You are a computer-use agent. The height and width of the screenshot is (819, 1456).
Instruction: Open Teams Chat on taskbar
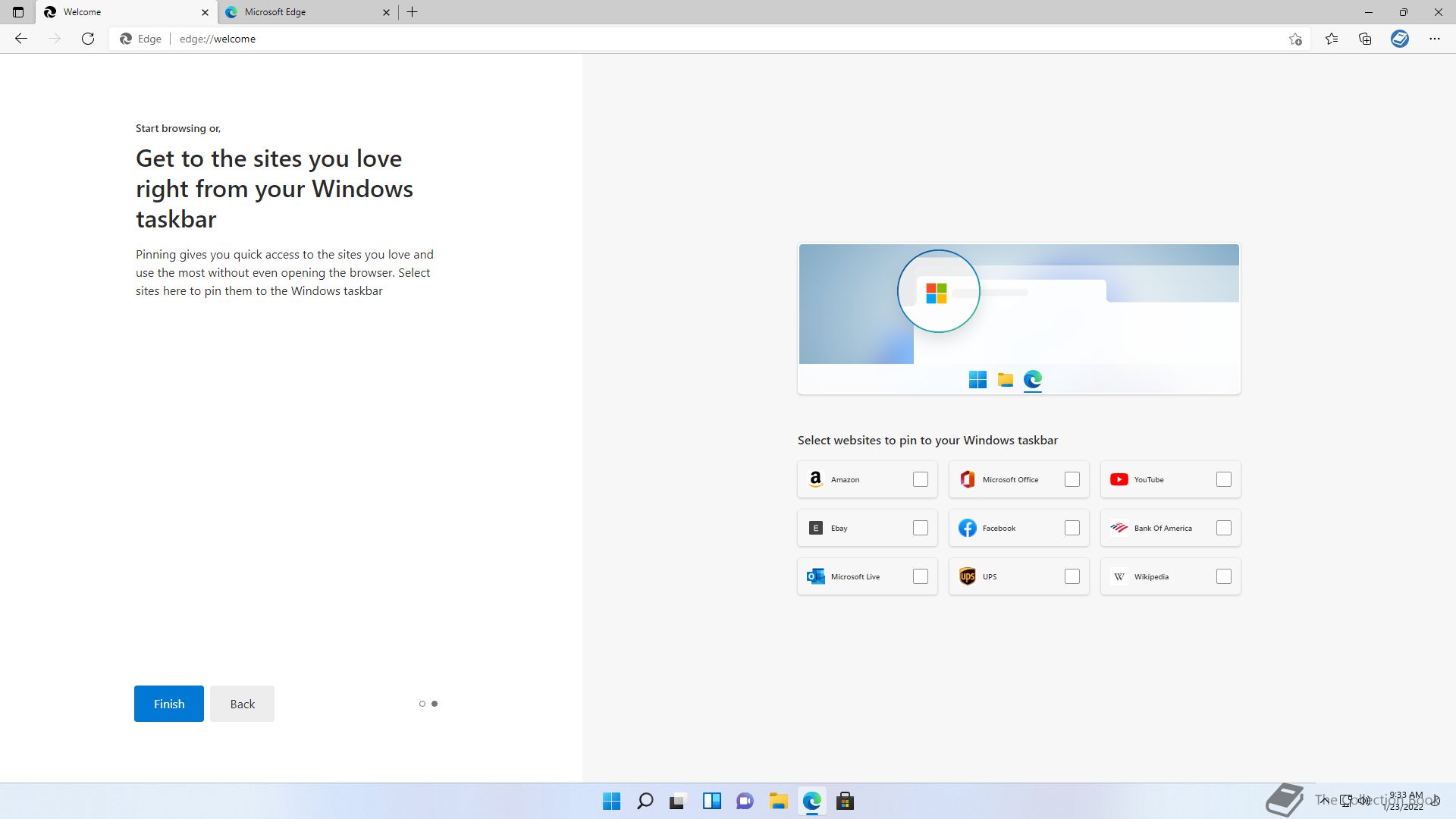pyautogui.click(x=745, y=801)
